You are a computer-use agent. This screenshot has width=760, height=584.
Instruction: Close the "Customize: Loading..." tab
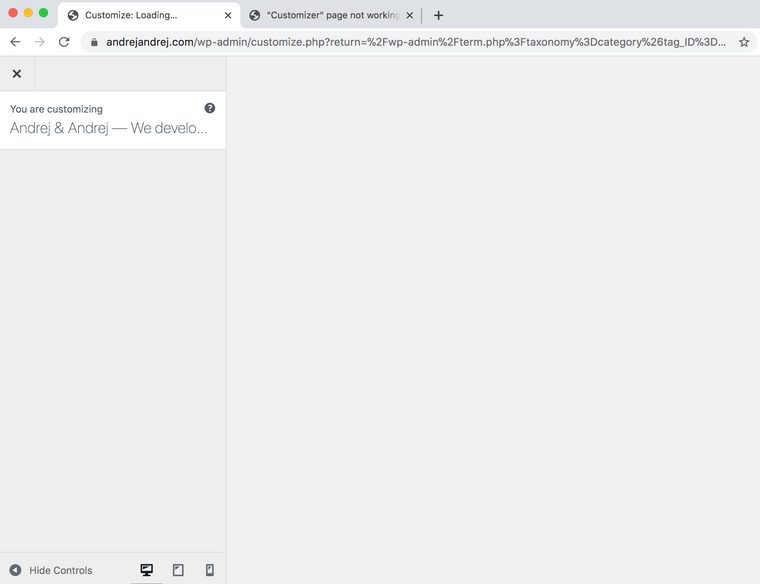228,15
